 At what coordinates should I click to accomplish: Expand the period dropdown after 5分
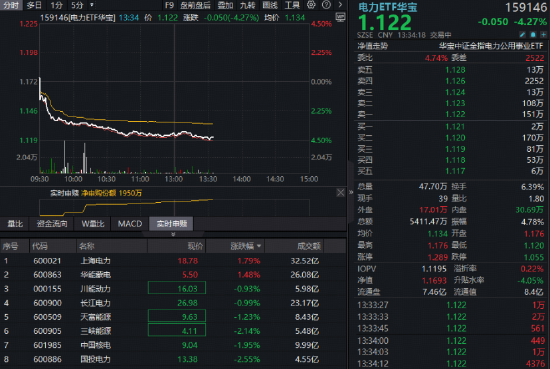pyautogui.click(x=92, y=5)
